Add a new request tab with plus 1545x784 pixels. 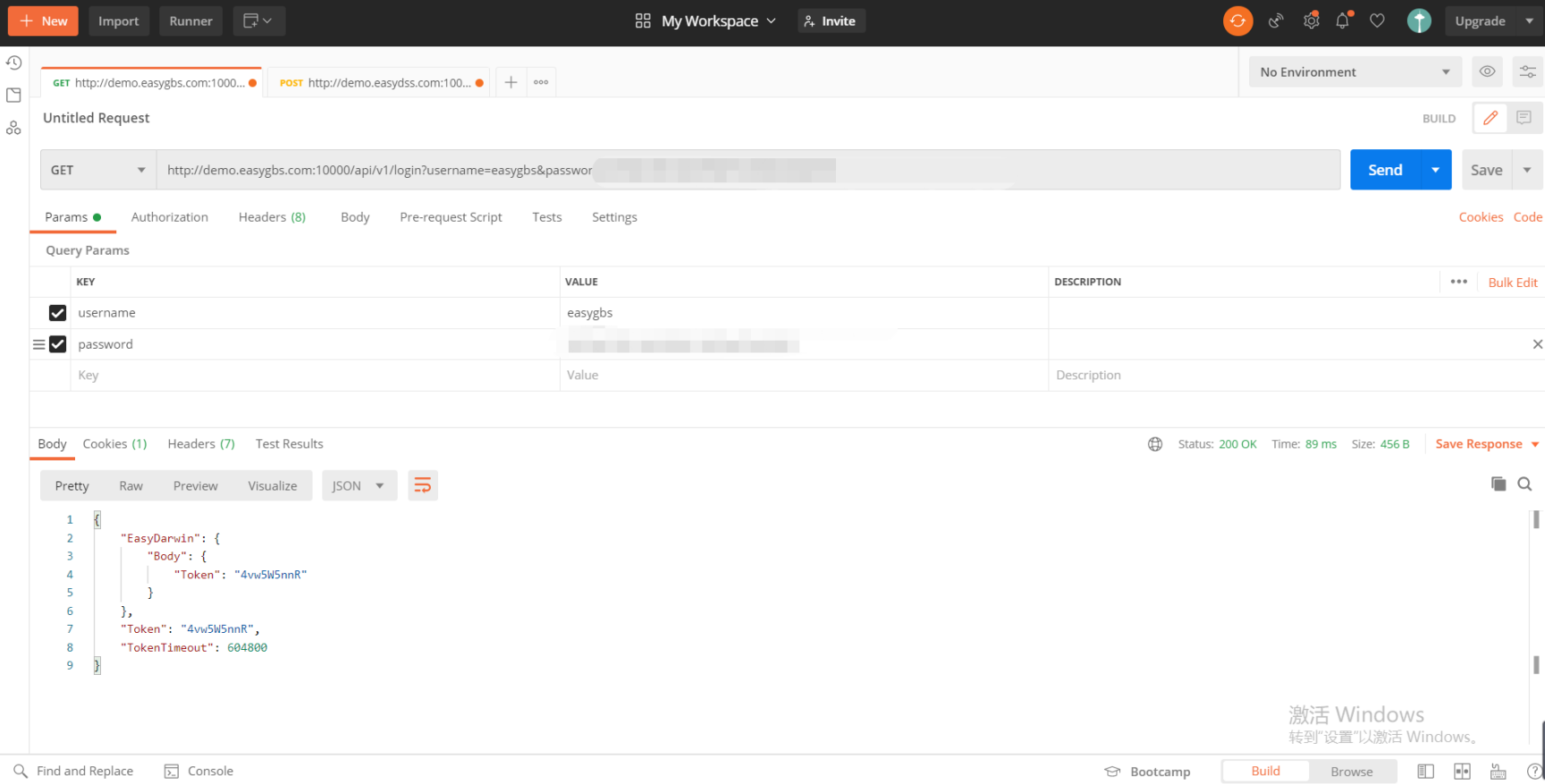pyautogui.click(x=511, y=82)
